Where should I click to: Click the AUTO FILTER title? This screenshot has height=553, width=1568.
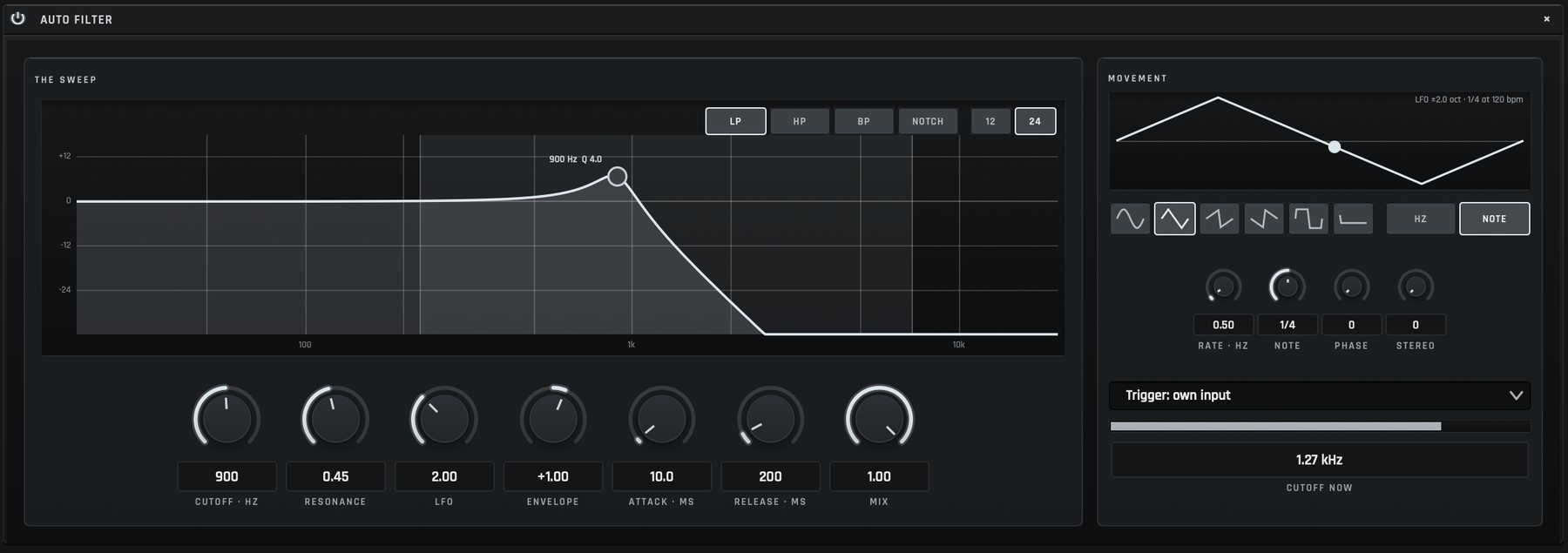76,19
